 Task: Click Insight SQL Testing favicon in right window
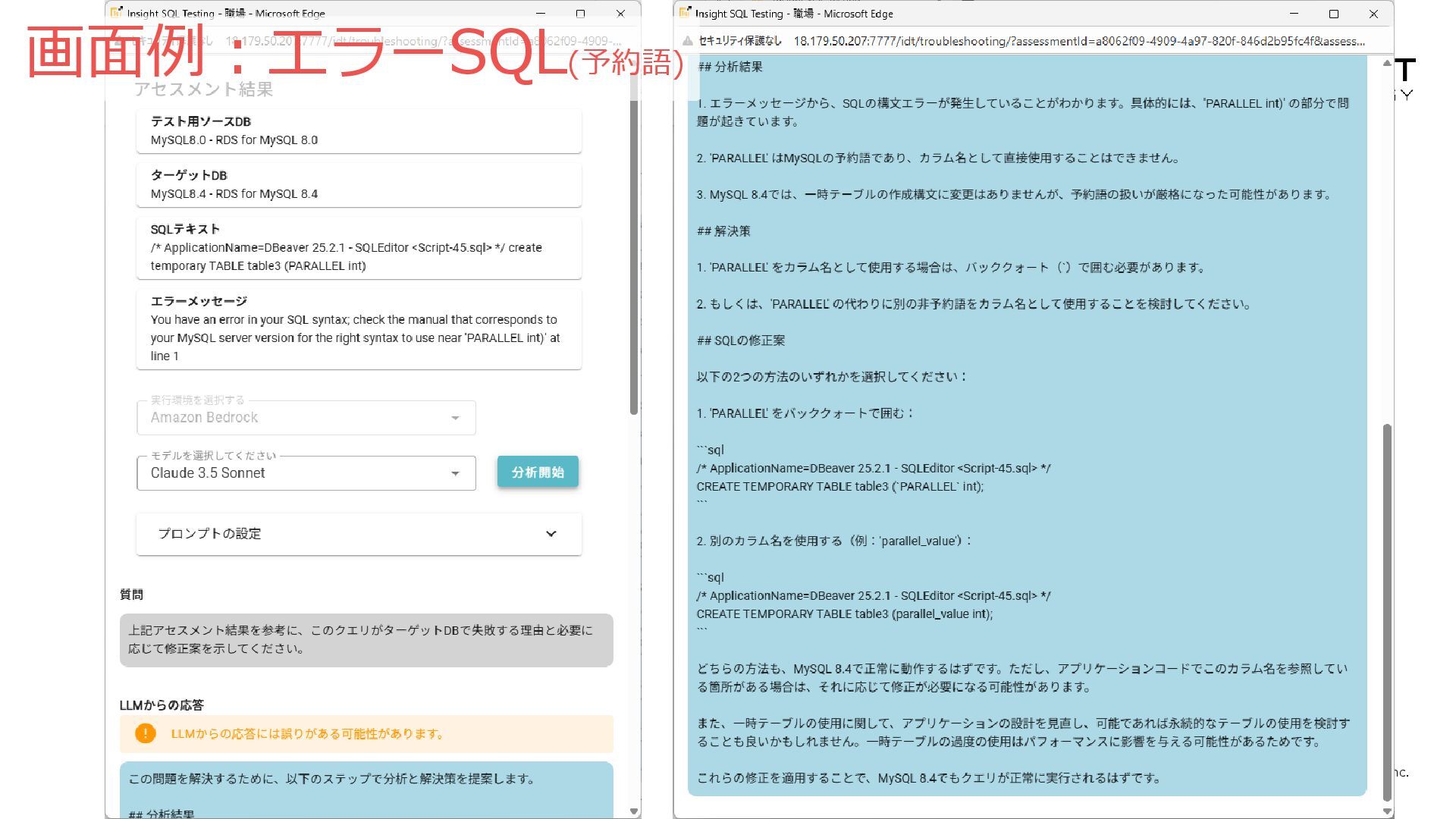pyautogui.click(x=685, y=13)
